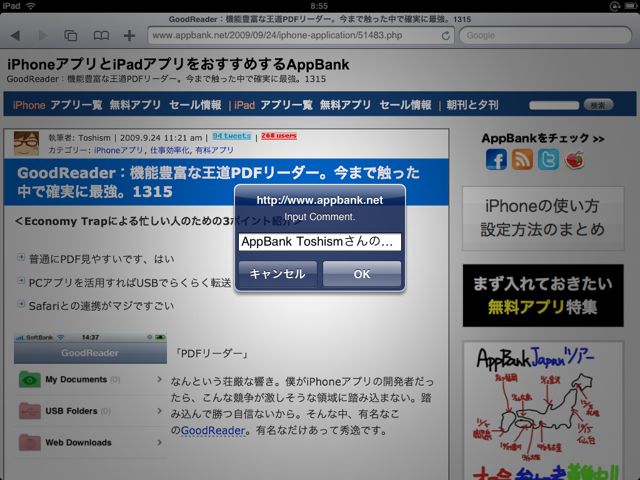Click the 無料アプリ特集 black banner

coord(543,295)
